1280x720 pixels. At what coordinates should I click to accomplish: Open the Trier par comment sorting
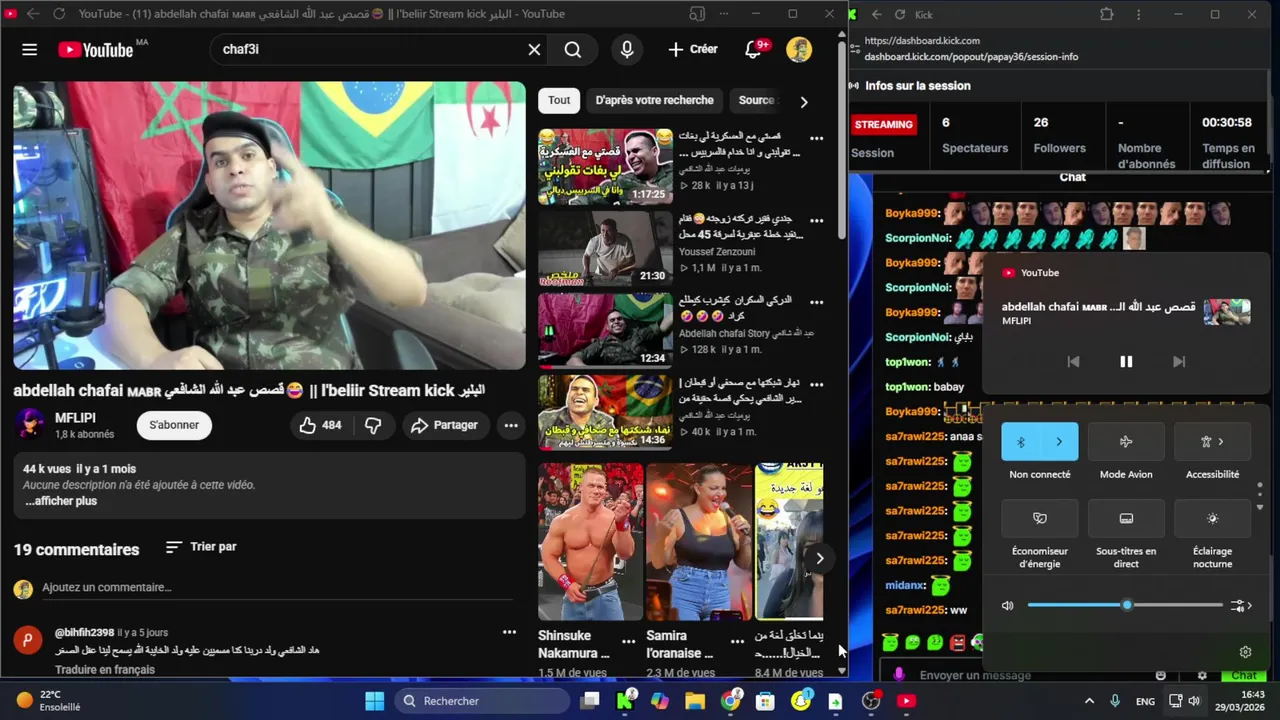point(201,547)
